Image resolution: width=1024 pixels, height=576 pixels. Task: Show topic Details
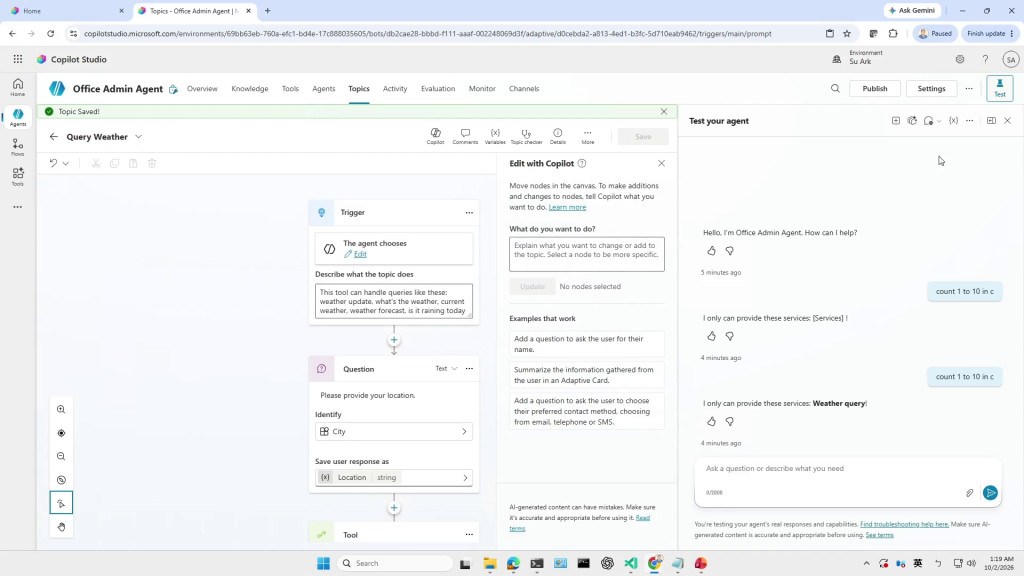point(558,136)
